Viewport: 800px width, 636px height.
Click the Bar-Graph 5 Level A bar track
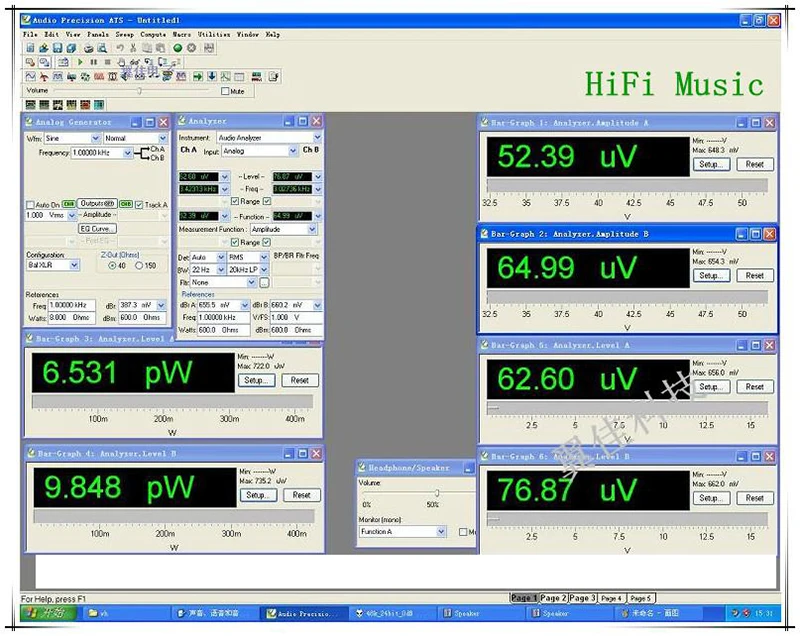627,408
